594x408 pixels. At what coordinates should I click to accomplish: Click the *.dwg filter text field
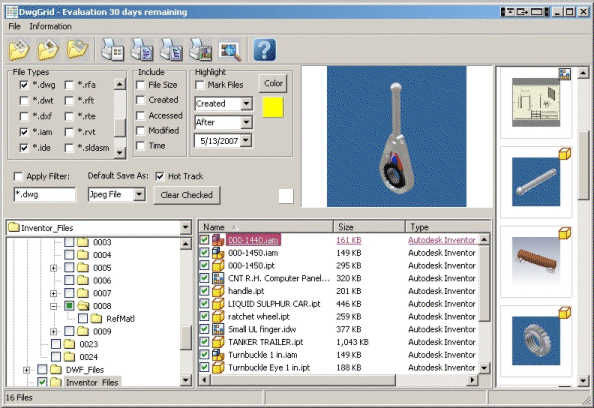pos(45,195)
